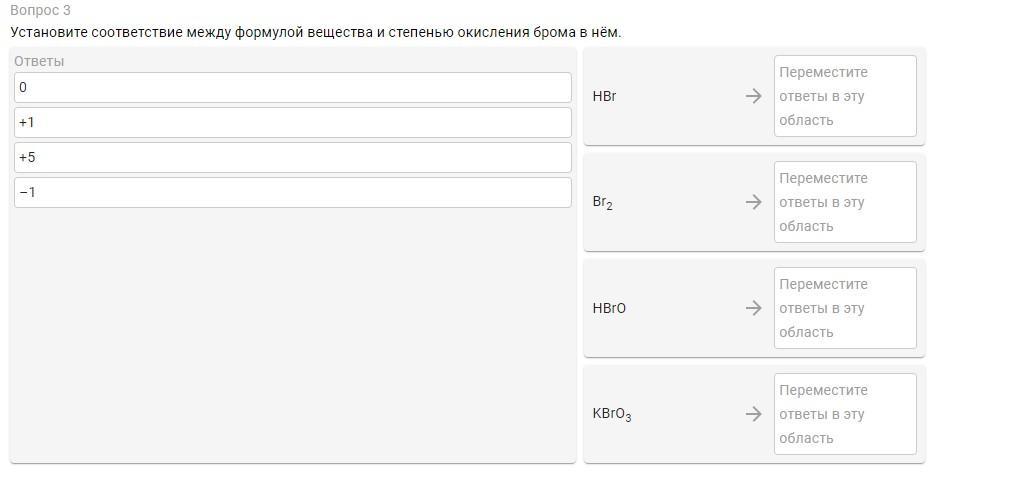Select the answer option 0
The width and height of the screenshot is (1012, 495).
pyautogui.click(x=292, y=87)
